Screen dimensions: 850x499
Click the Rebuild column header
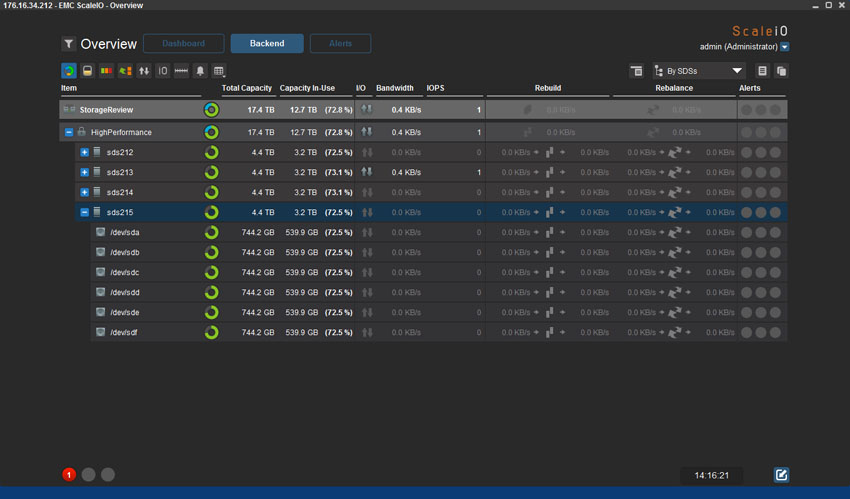point(548,88)
